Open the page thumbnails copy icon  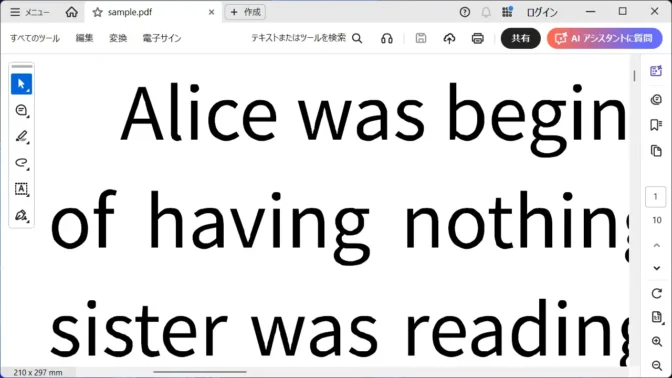coord(656,151)
